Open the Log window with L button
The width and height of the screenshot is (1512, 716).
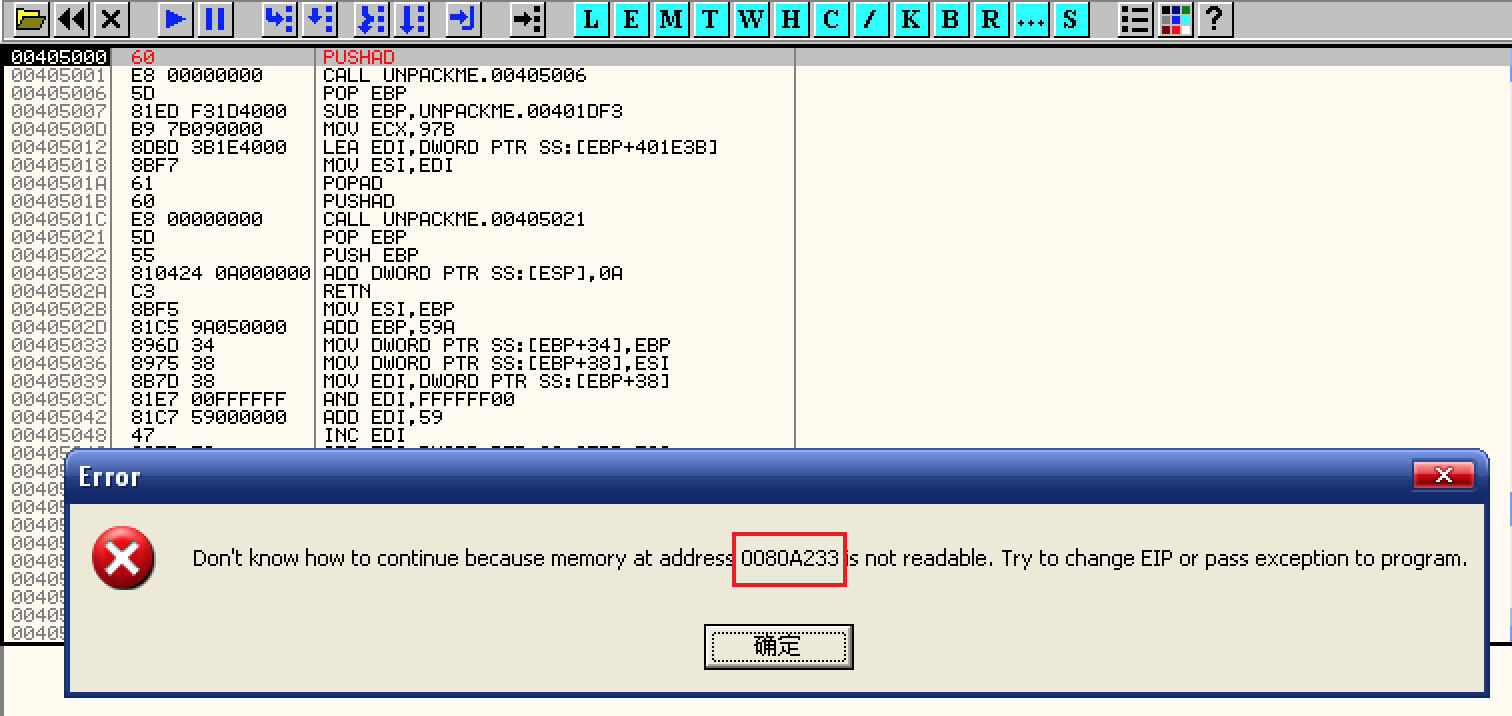(591, 18)
